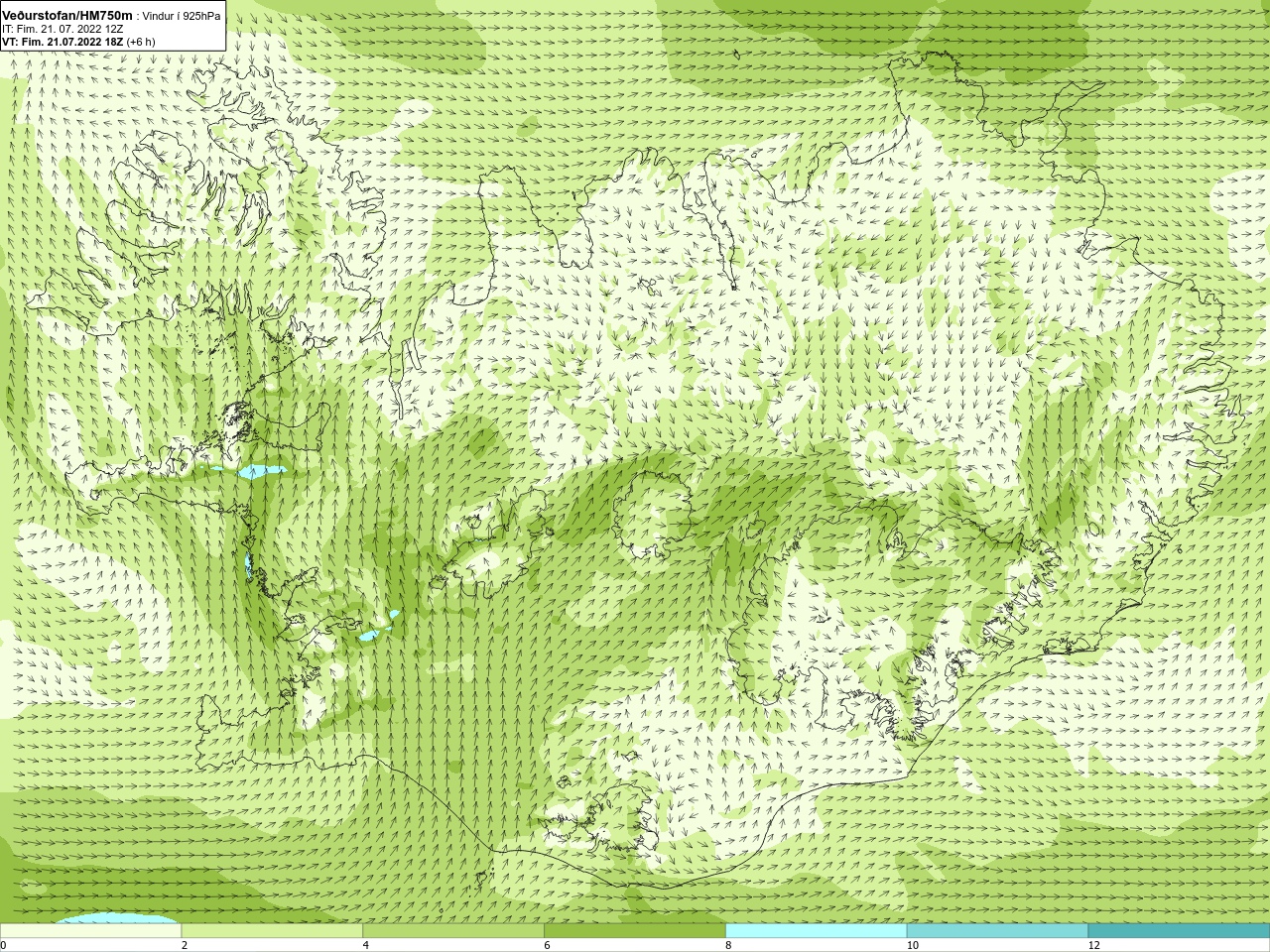Click the legend scale label '4'
Viewport: 1270px width, 952px height.
366,945
